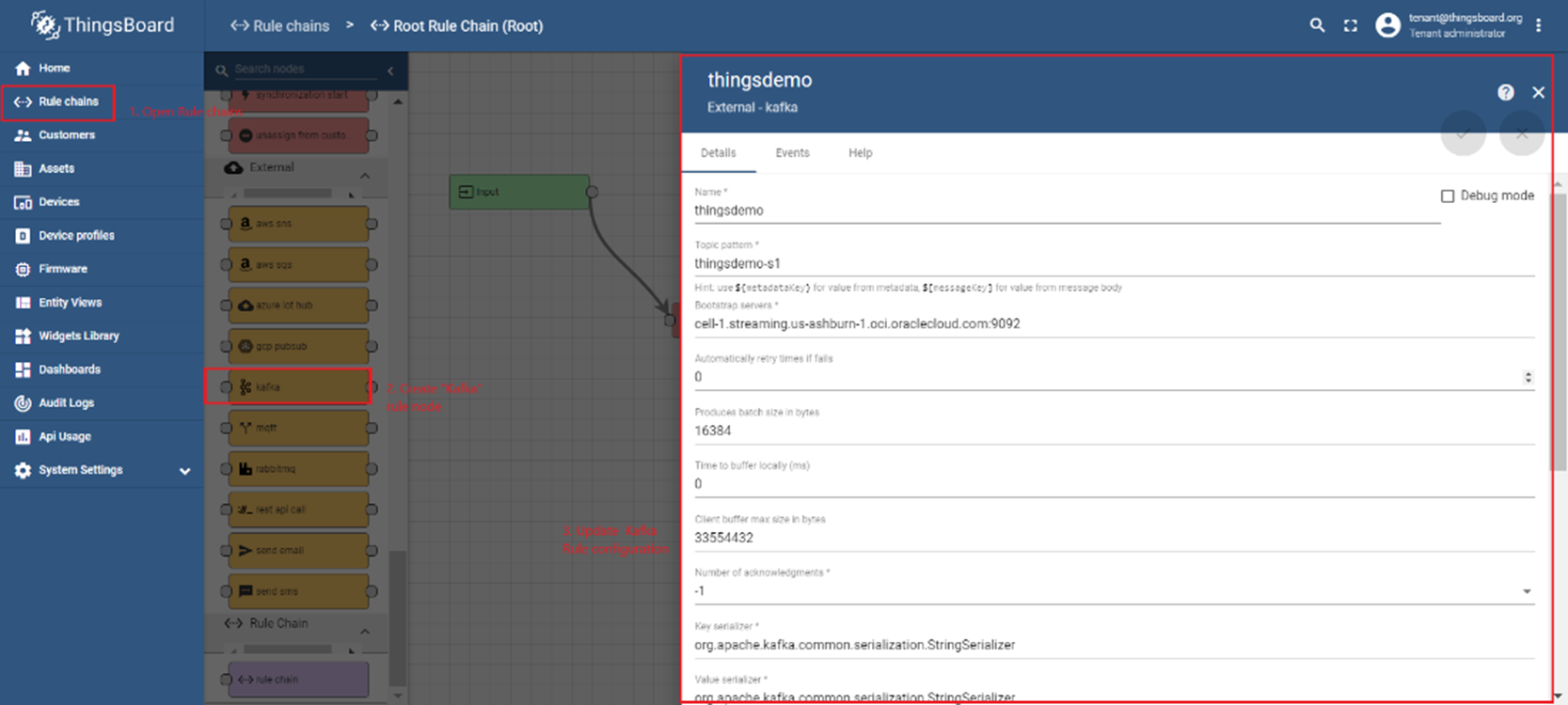This screenshot has height=705, width=1568.
Task: Click the ThingsBoard logo
Action: (x=102, y=25)
